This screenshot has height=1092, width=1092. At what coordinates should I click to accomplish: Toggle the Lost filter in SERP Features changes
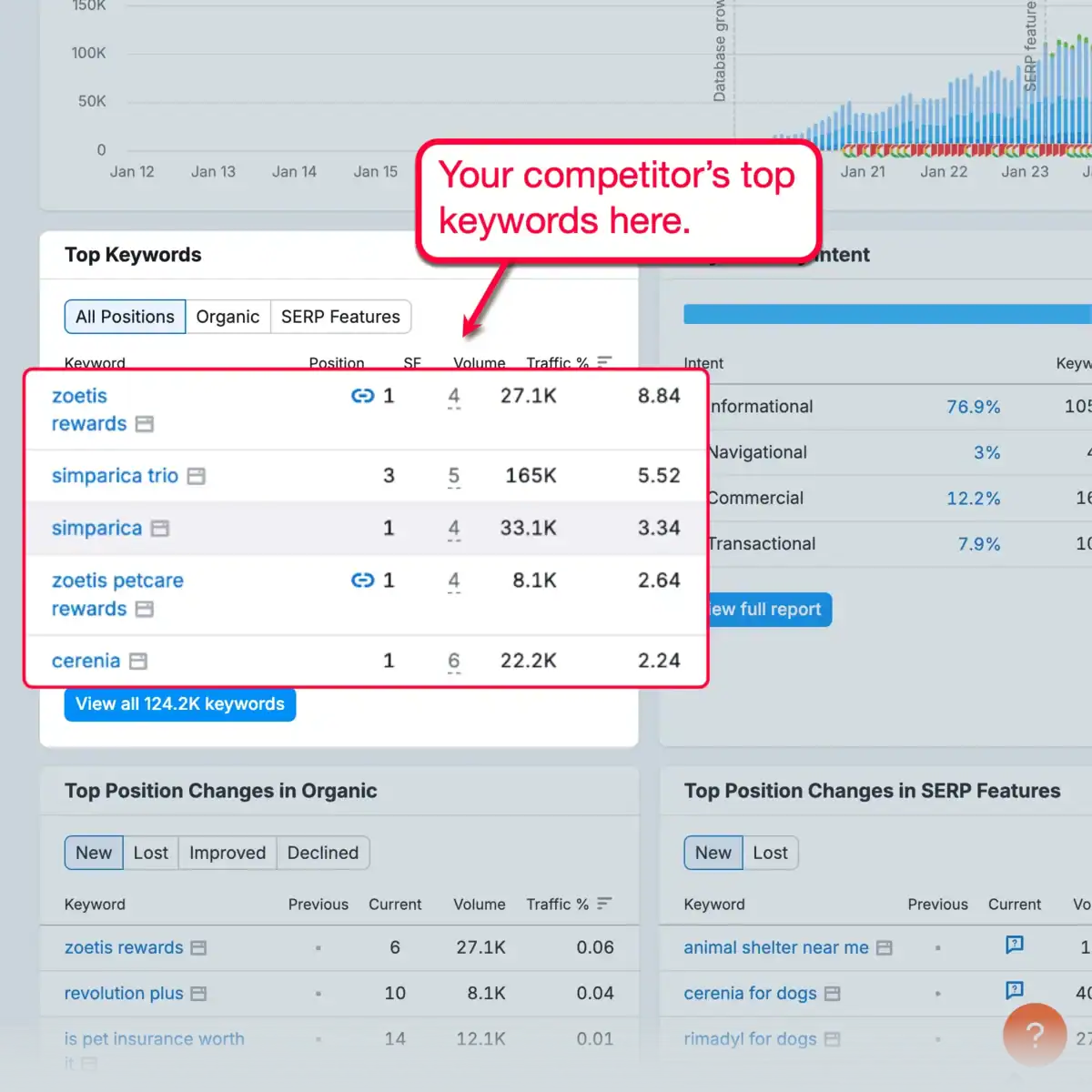(x=770, y=853)
